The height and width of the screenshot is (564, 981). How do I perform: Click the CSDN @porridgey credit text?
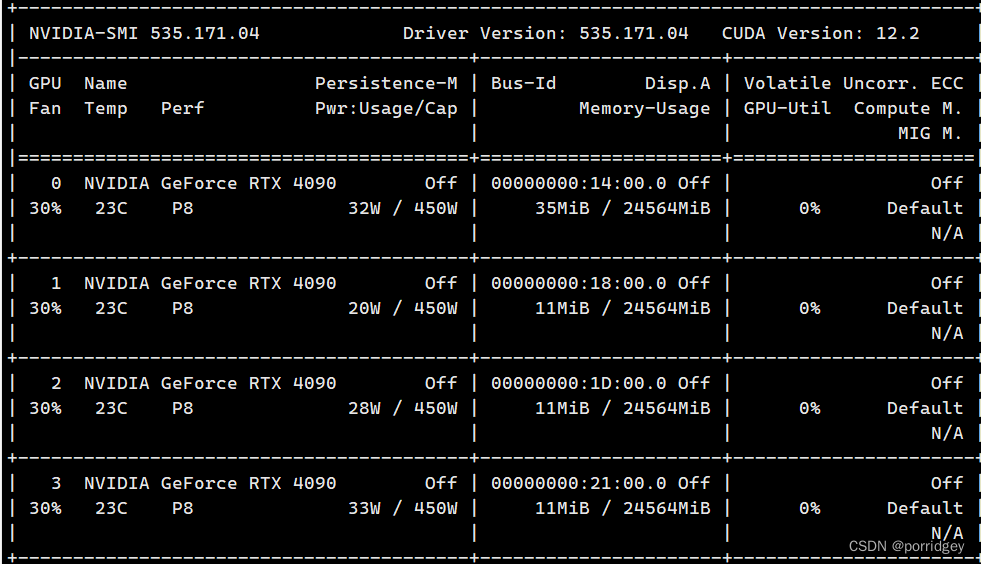click(x=907, y=546)
